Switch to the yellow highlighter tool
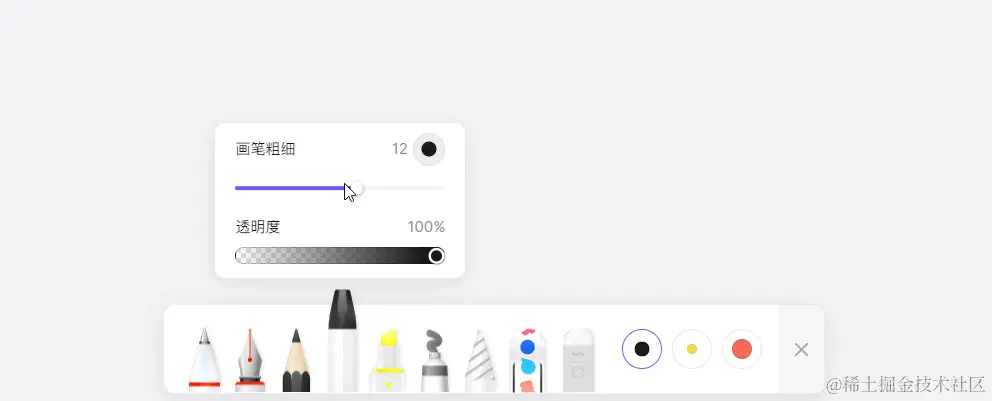The image size is (992, 401). point(388,359)
